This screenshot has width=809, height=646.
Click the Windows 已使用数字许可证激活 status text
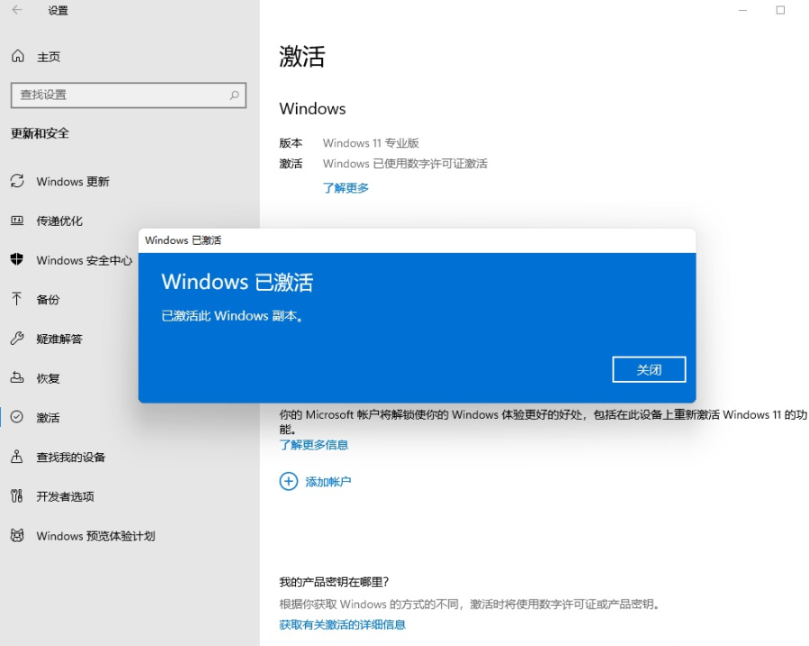coord(405,164)
